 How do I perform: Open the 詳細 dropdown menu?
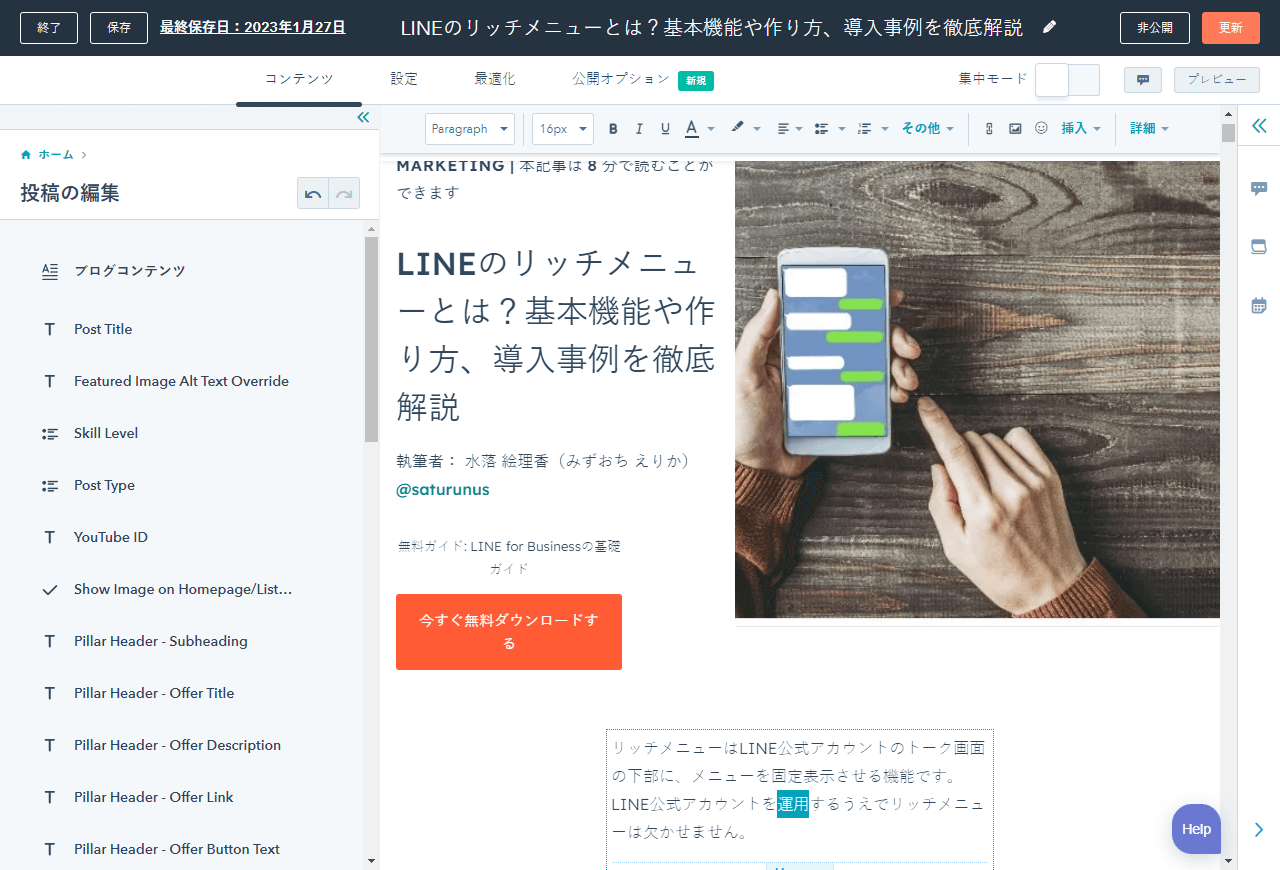pyautogui.click(x=1150, y=128)
